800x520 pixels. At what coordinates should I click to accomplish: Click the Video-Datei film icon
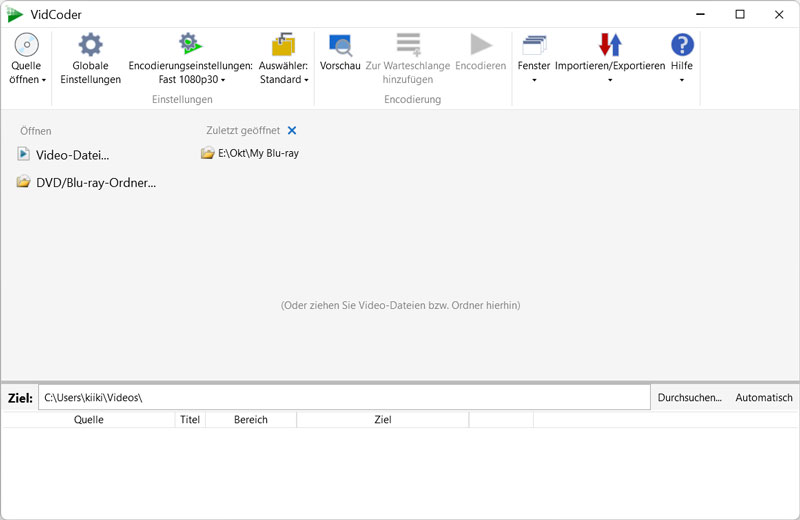(23, 154)
